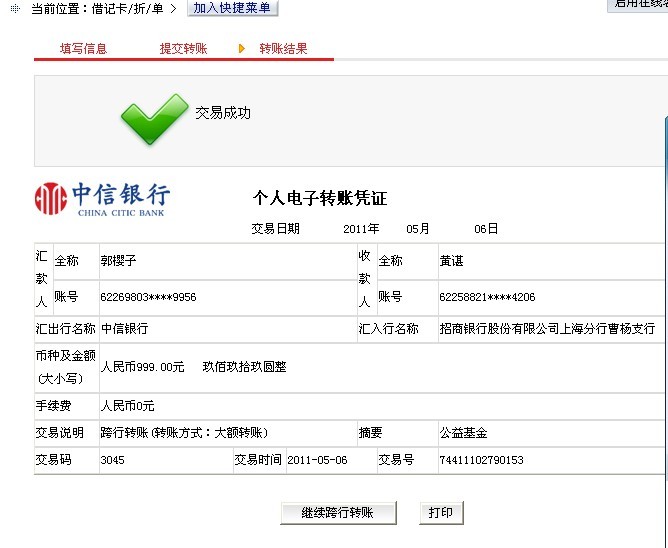Click the amount 人民币999.00元
Screen dimensions: 668x548
click(142, 367)
